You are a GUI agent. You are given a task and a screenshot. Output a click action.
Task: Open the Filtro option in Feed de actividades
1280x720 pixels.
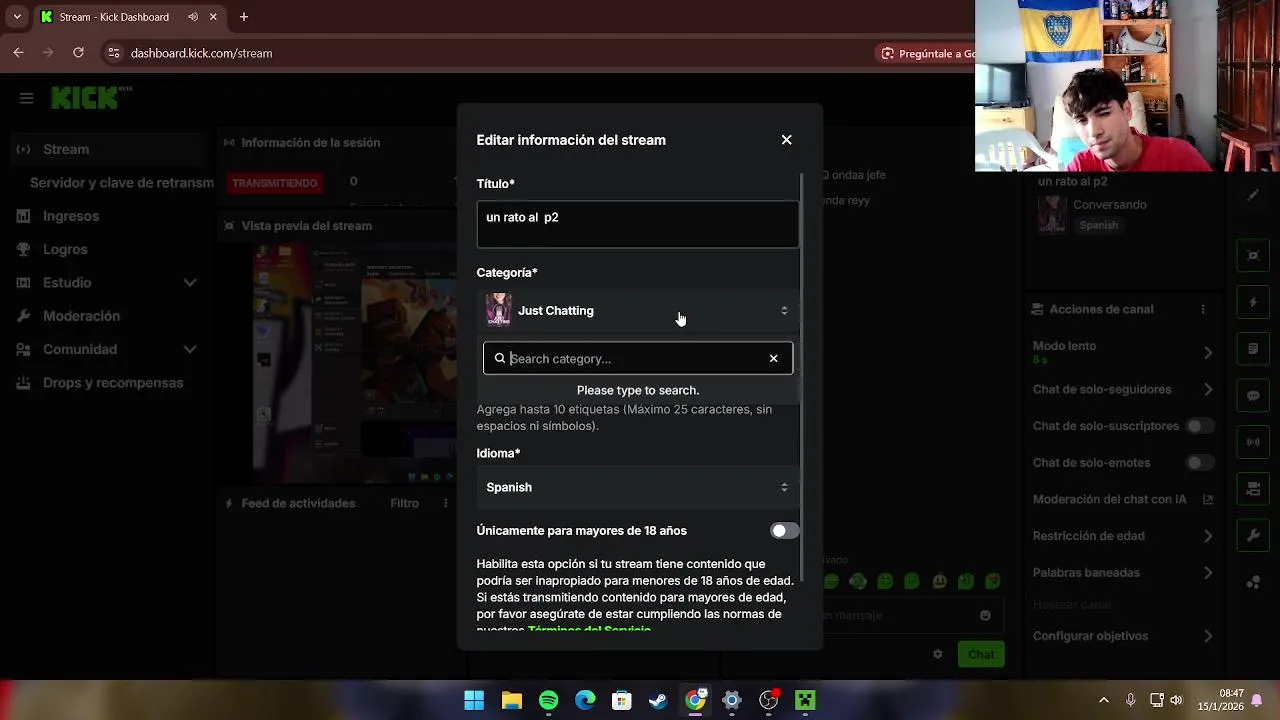pos(404,503)
